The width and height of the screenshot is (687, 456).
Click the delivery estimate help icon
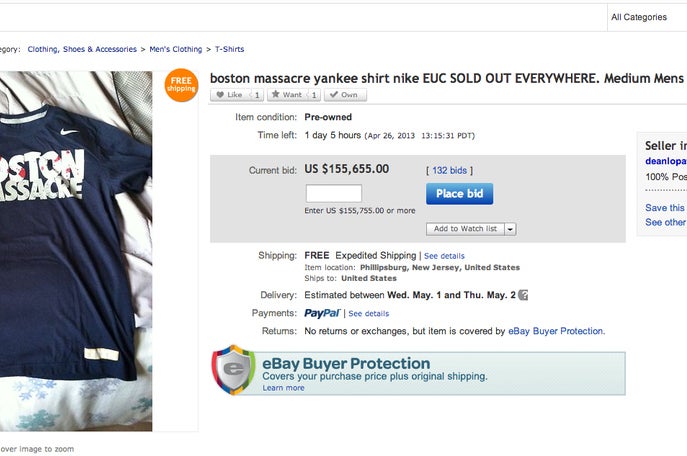point(523,295)
